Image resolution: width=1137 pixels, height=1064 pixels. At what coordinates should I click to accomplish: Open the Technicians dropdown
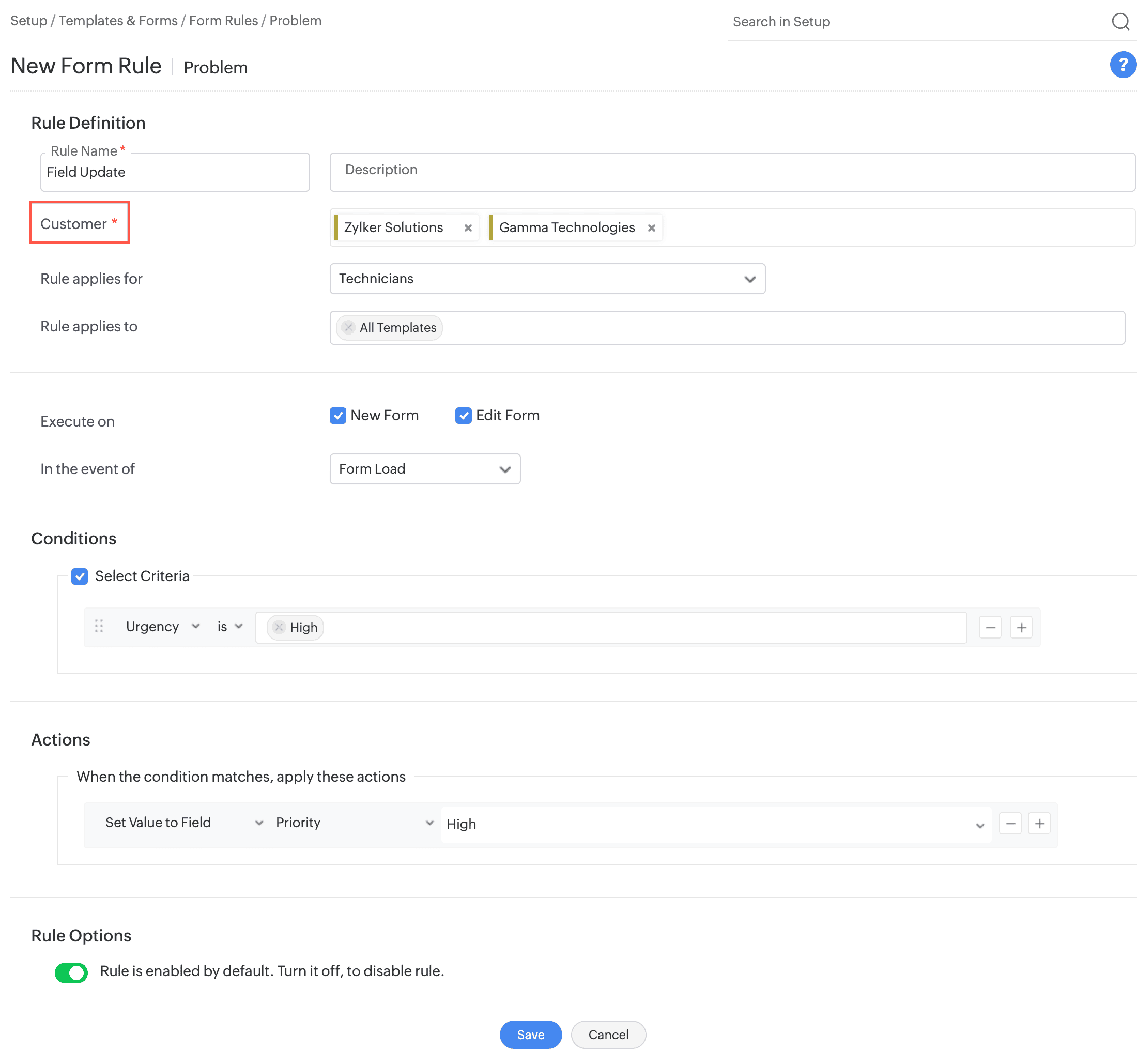[x=547, y=279]
